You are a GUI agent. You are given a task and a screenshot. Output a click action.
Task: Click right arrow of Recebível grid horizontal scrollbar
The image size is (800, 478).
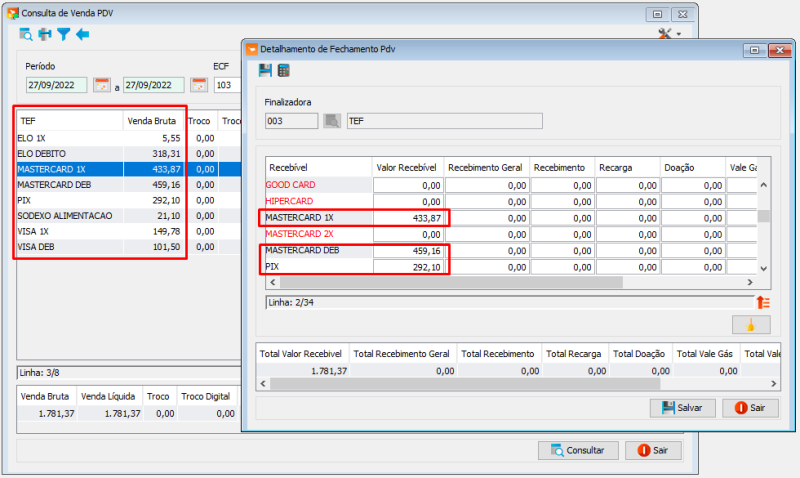[x=749, y=282]
